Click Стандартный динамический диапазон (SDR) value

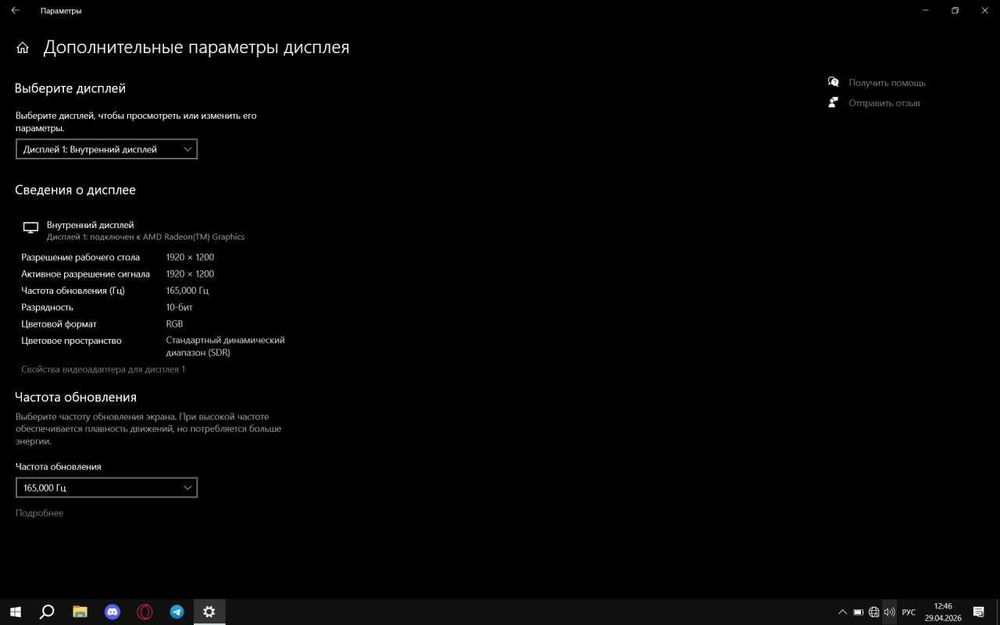tap(225, 346)
